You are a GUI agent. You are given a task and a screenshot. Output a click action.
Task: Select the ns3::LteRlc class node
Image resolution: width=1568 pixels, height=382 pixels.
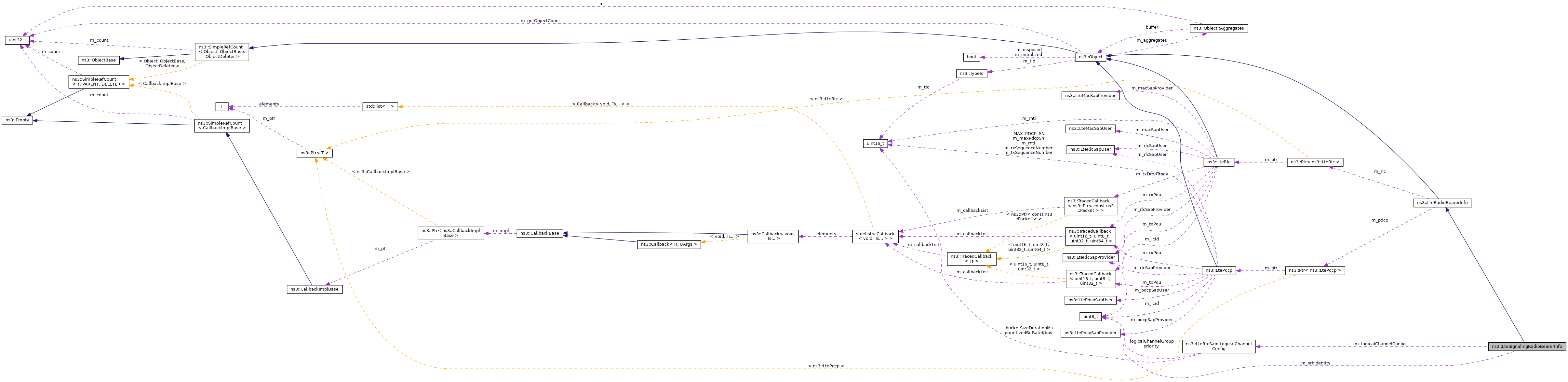(x=1219, y=162)
